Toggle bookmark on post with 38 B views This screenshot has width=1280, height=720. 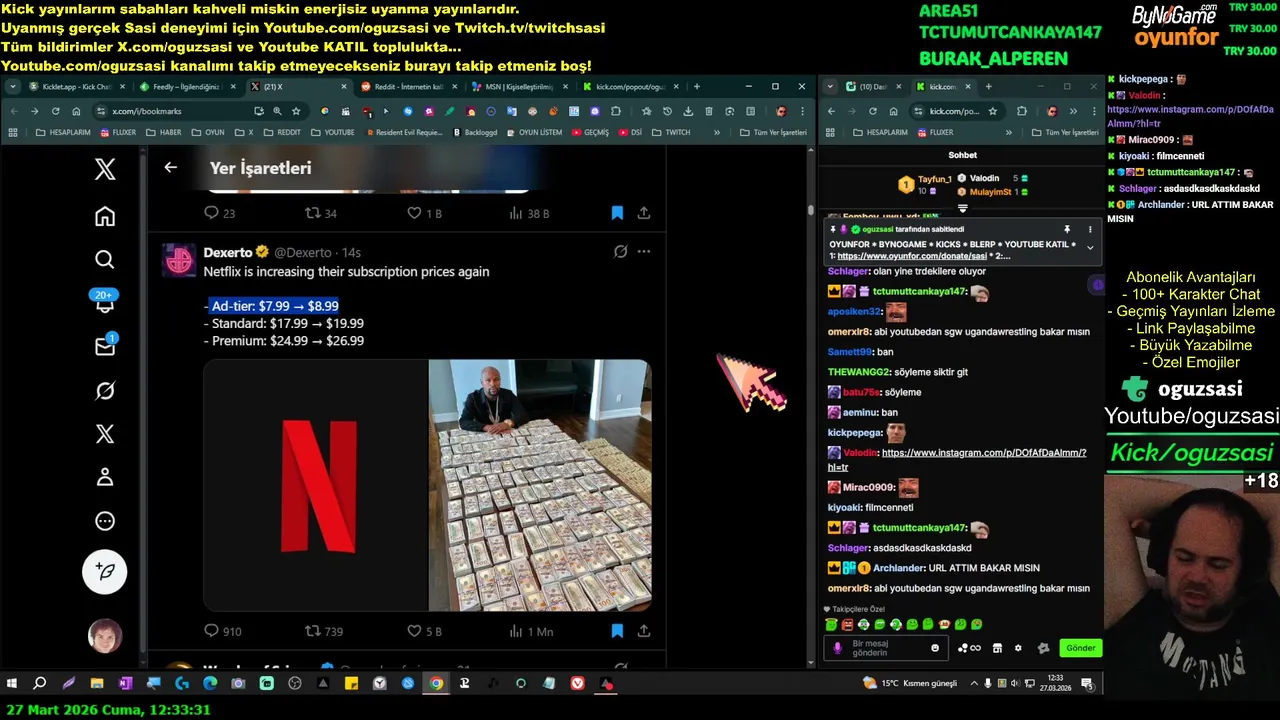point(617,213)
